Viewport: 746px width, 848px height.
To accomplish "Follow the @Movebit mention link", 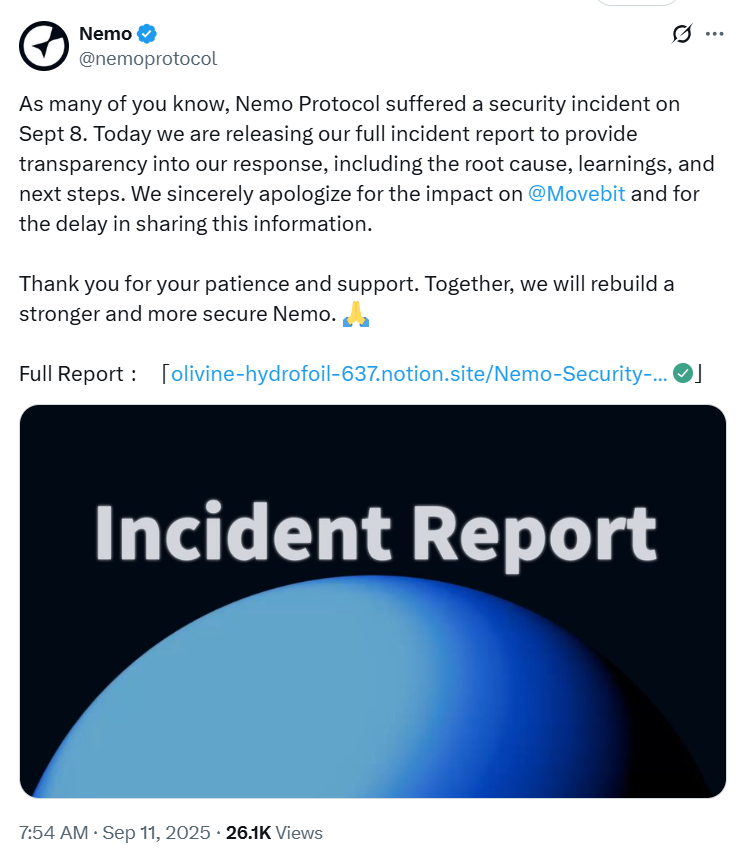I will [576, 194].
